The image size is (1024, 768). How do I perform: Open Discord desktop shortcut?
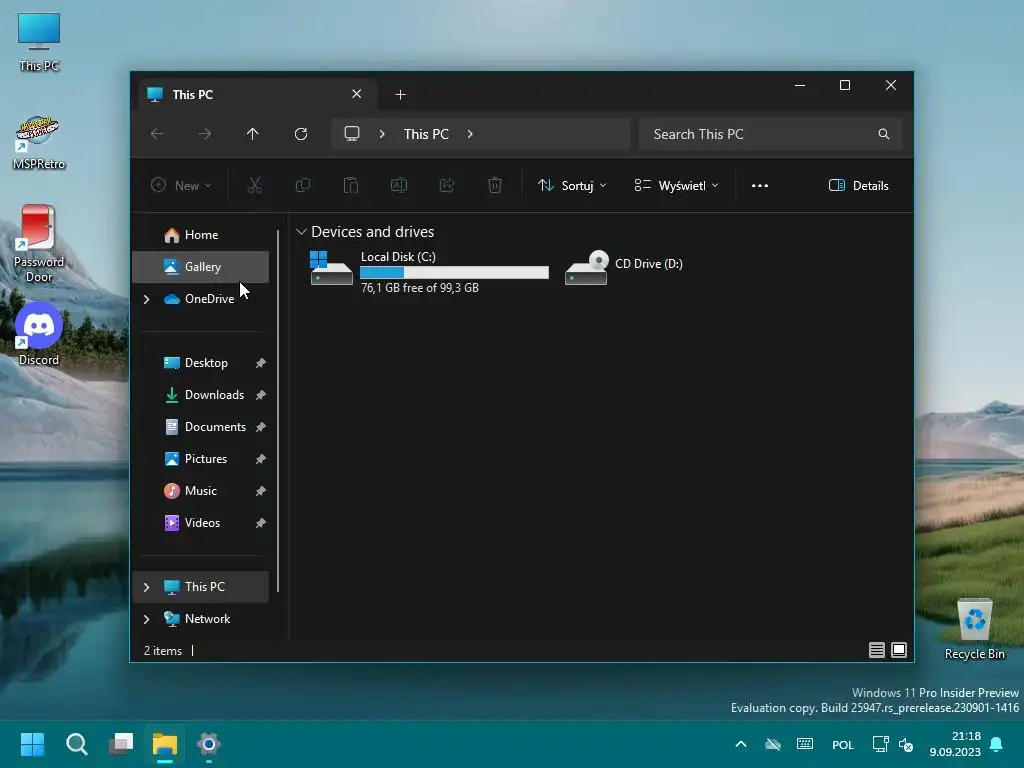click(39, 334)
